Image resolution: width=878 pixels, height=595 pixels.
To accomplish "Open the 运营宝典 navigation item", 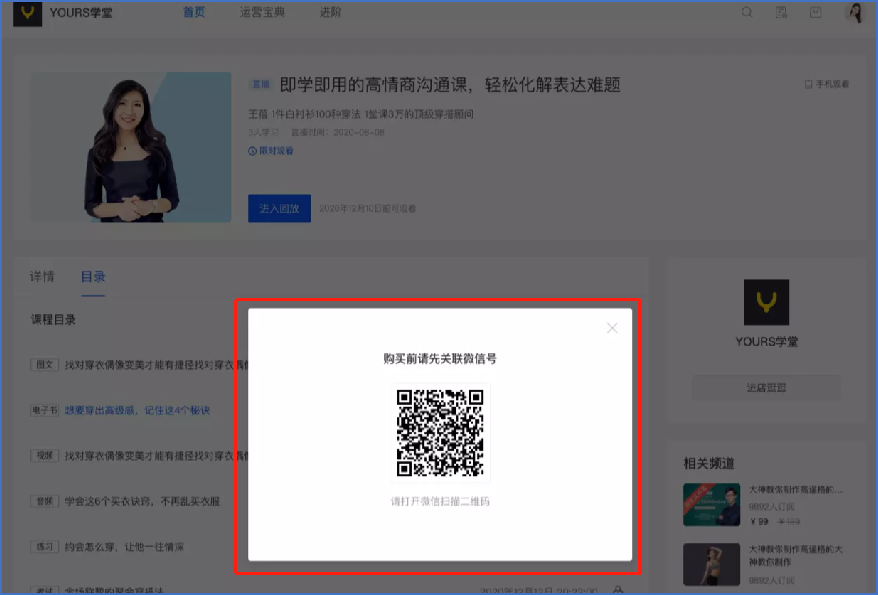I will tap(262, 13).
